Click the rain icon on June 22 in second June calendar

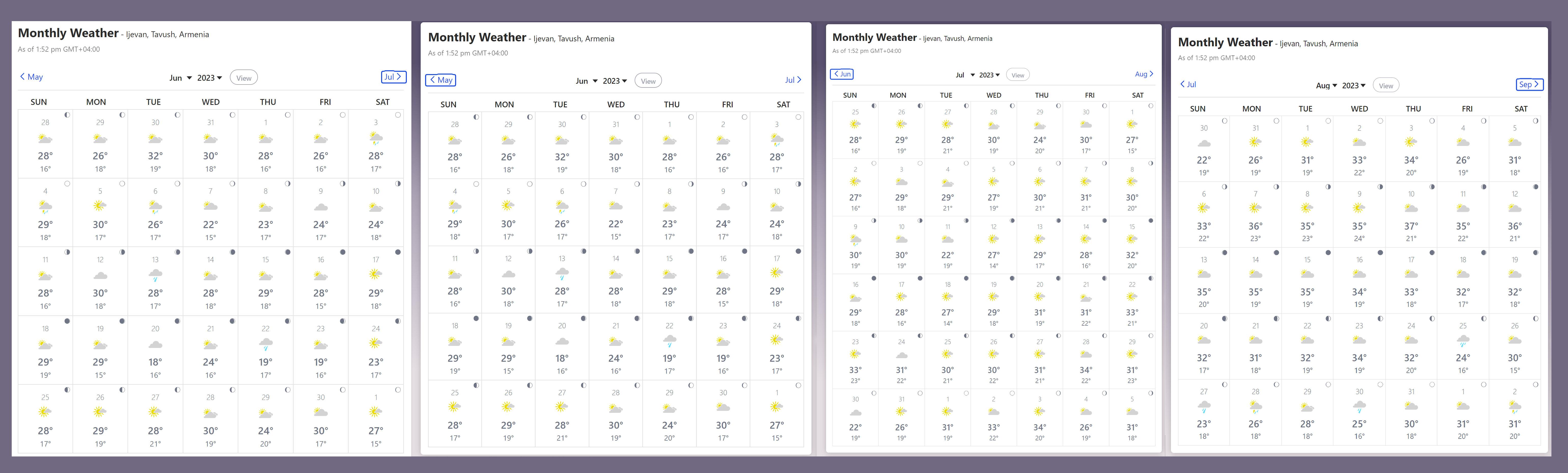pyautogui.click(x=670, y=341)
